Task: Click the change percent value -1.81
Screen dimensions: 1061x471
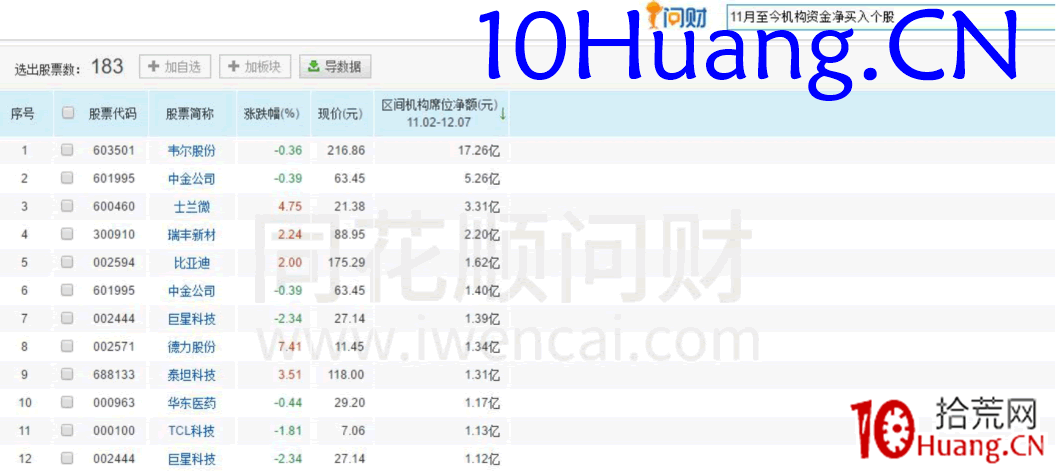Action: point(288,431)
